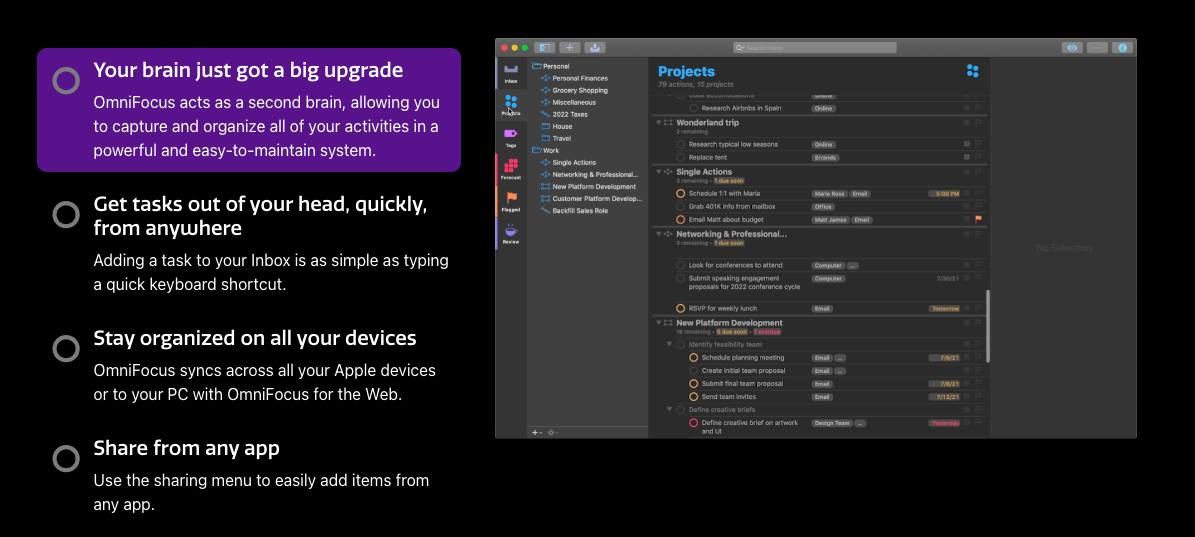
Task: Complete 'Send team invites' task
Action: (694, 397)
